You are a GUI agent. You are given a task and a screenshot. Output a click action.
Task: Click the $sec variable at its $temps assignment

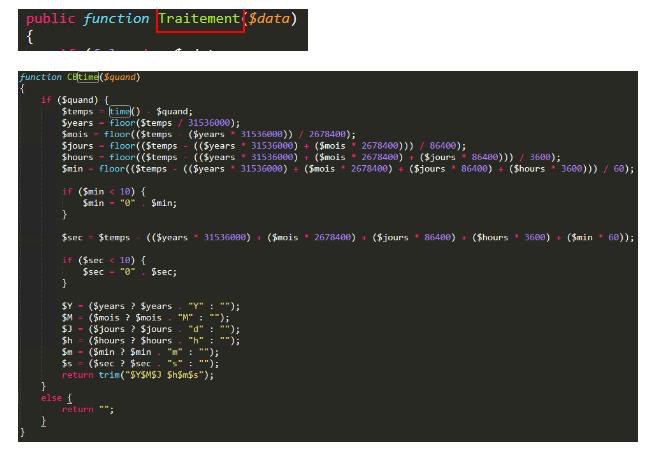72,237
